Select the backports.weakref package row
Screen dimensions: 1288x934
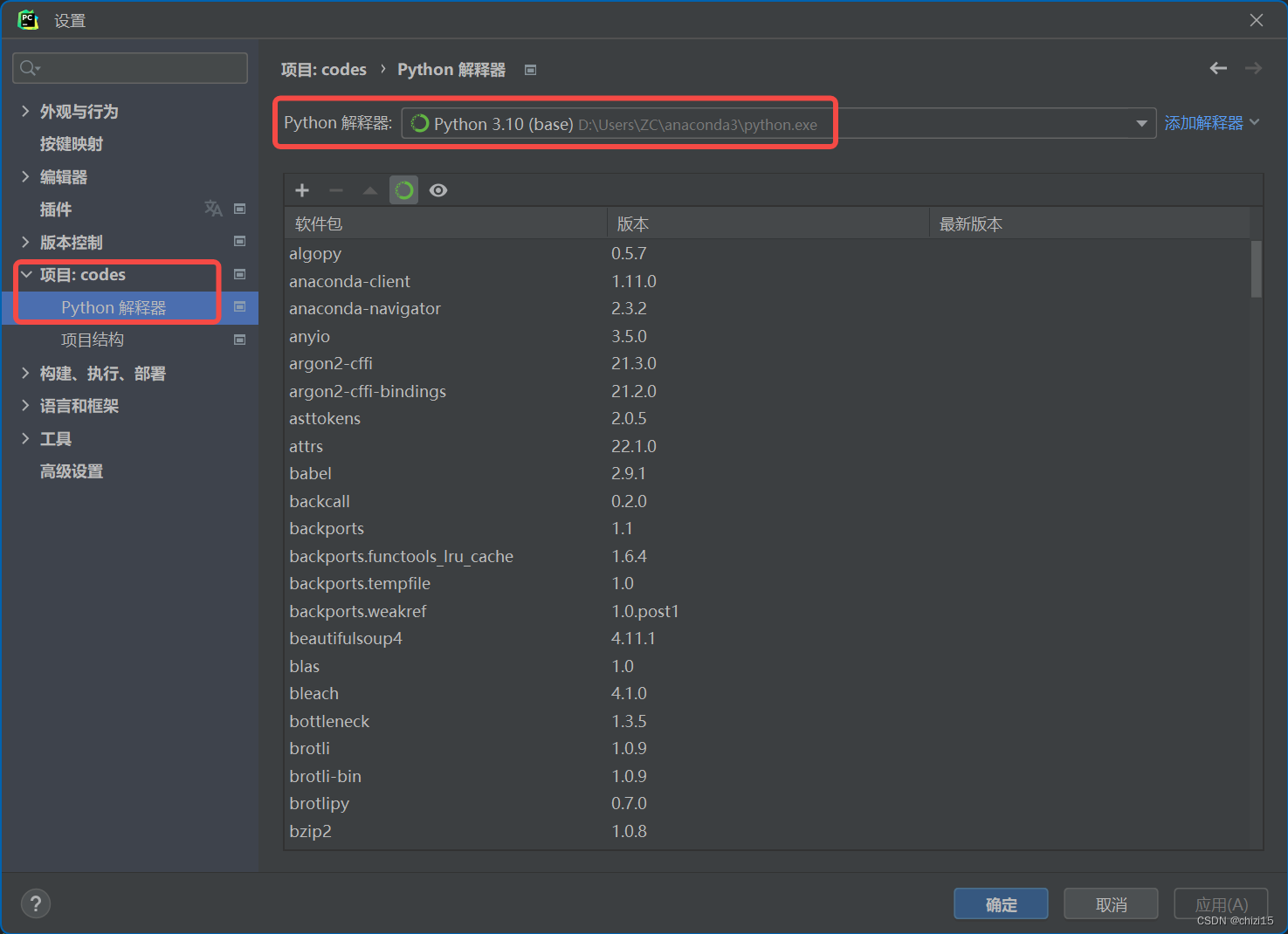pyautogui.click(x=767, y=611)
